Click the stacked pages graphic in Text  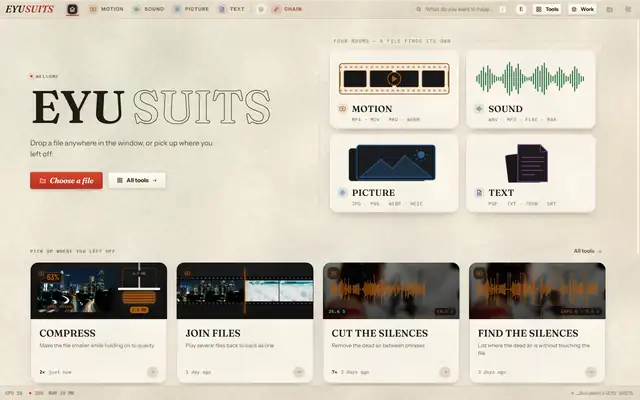[527, 163]
